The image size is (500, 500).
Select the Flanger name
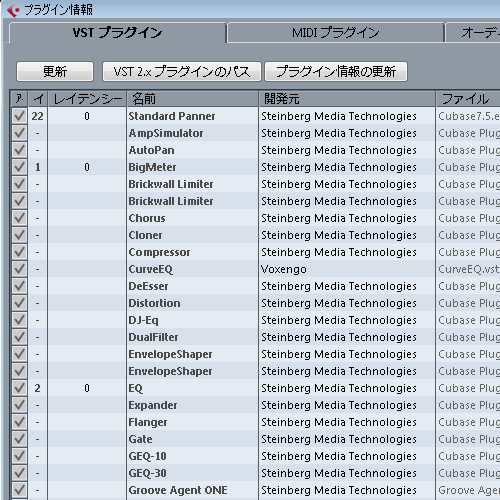[x=148, y=422]
